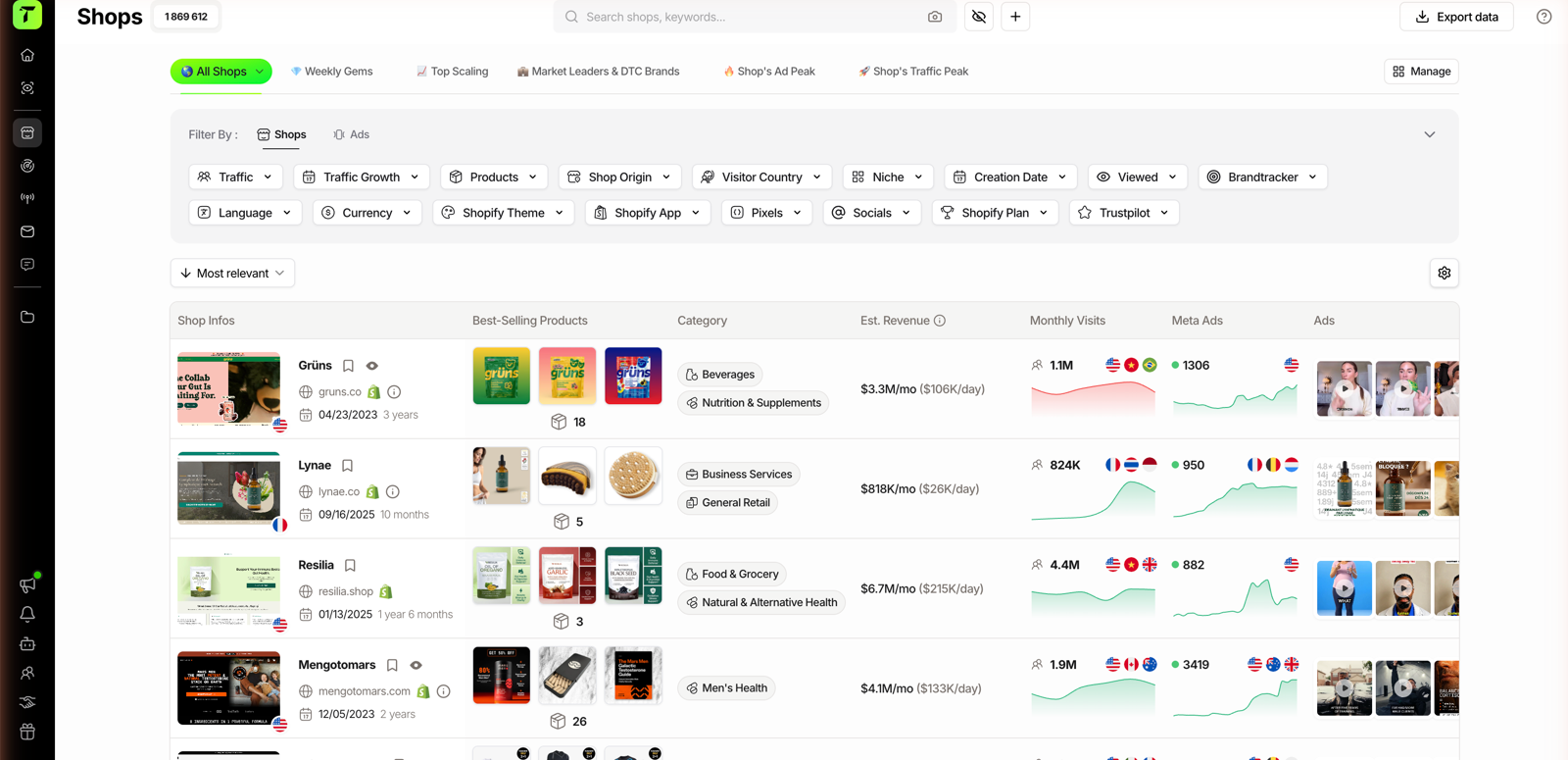Open the Niche filter dropdown

click(x=887, y=177)
